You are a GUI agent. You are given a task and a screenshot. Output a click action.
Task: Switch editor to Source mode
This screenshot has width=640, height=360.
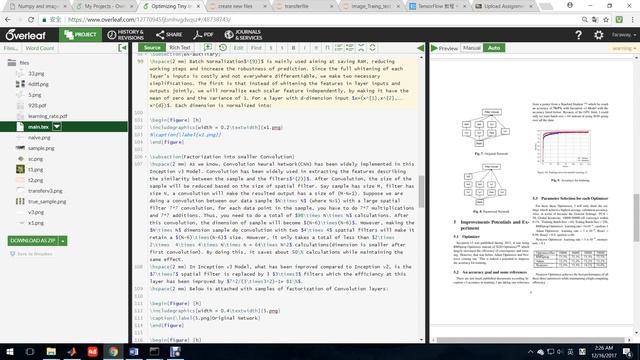pos(152,48)
